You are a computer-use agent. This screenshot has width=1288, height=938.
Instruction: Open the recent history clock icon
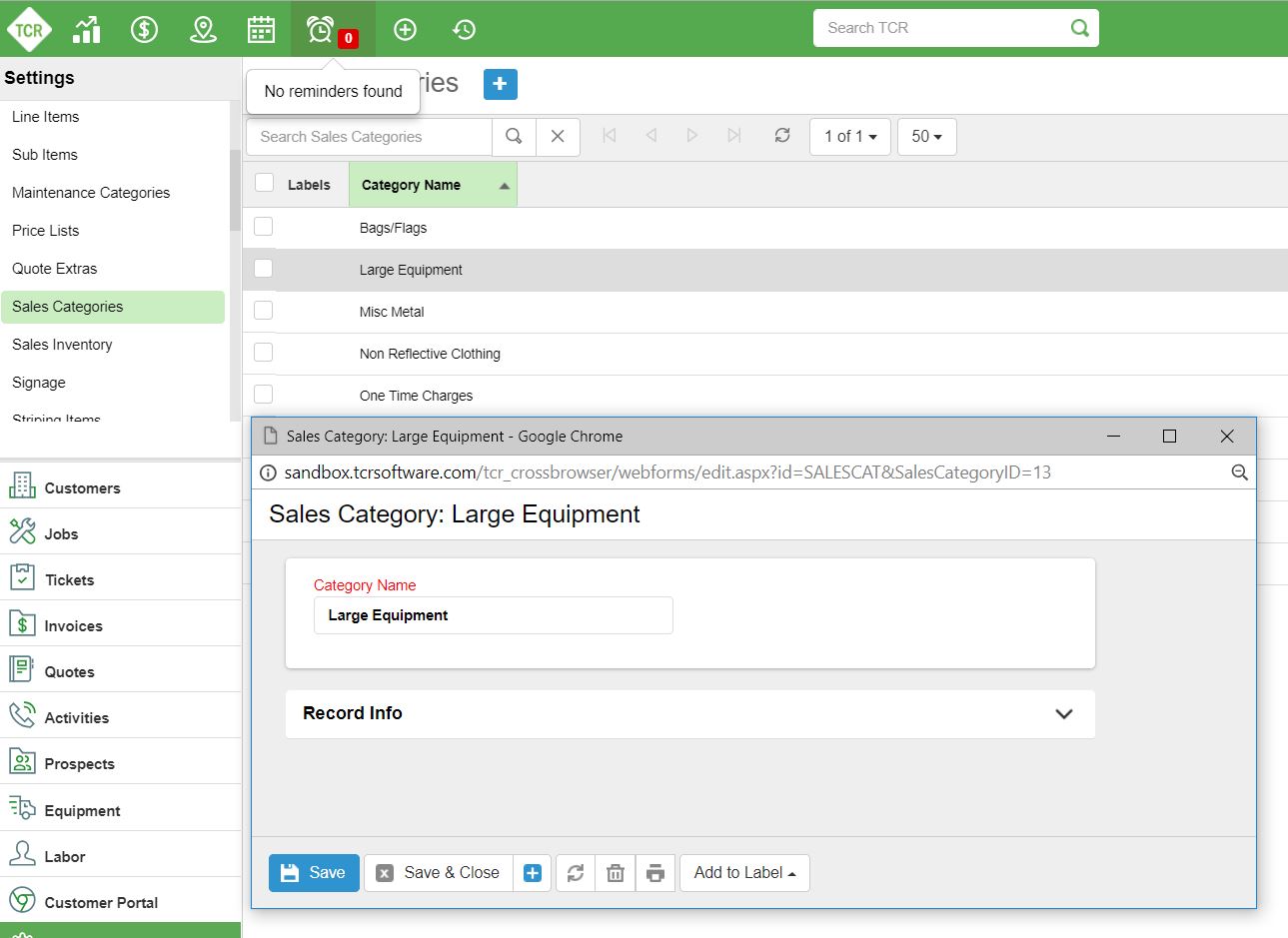(x=464, y=30)
